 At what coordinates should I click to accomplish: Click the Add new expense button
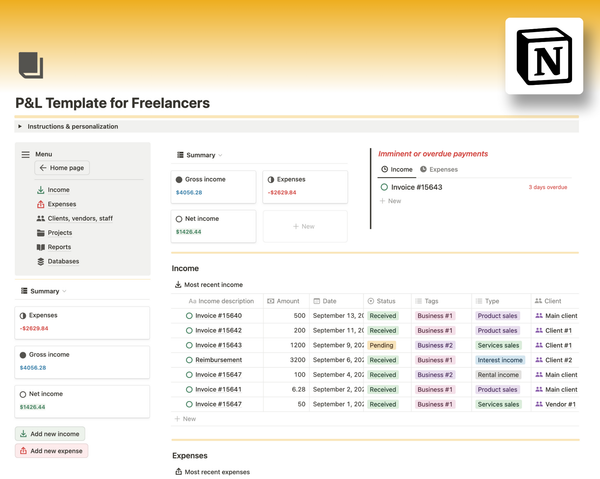click(x=52, y=451)
